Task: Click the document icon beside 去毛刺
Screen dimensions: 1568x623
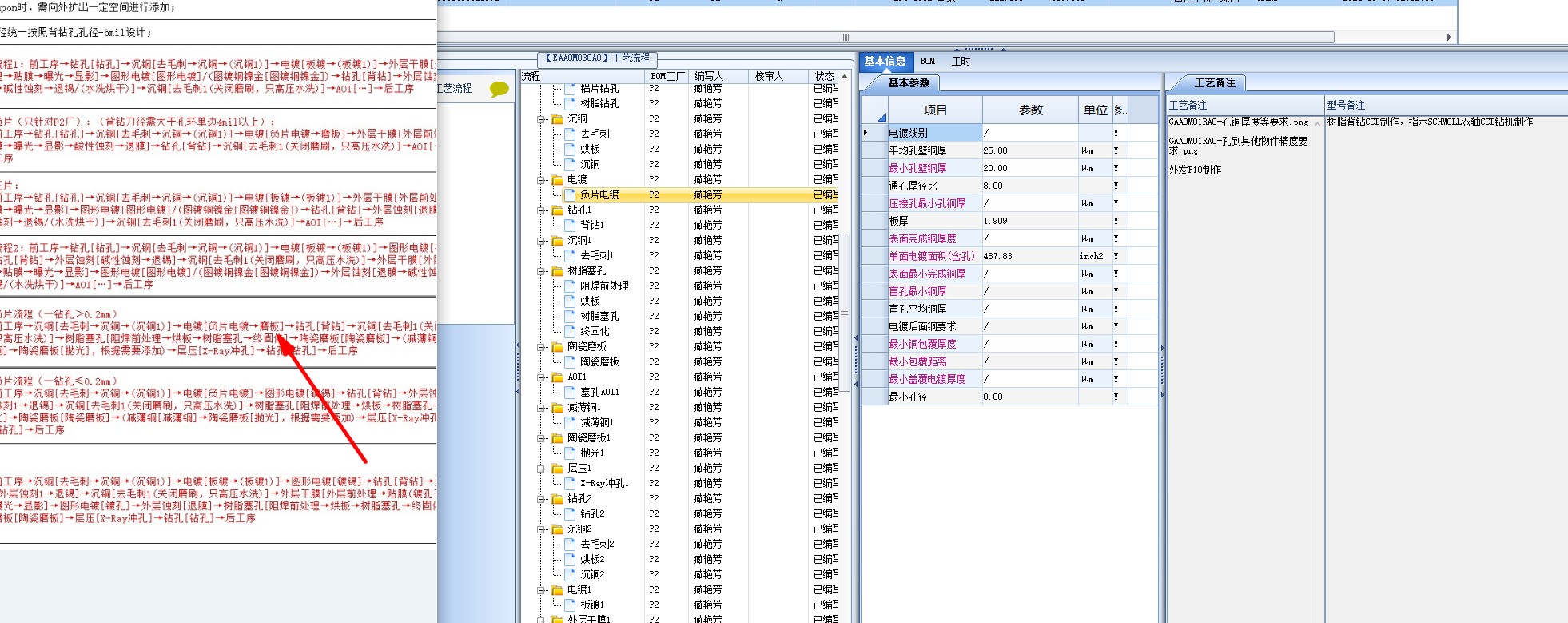Action: pyautogui.click(x=570, y=134)
